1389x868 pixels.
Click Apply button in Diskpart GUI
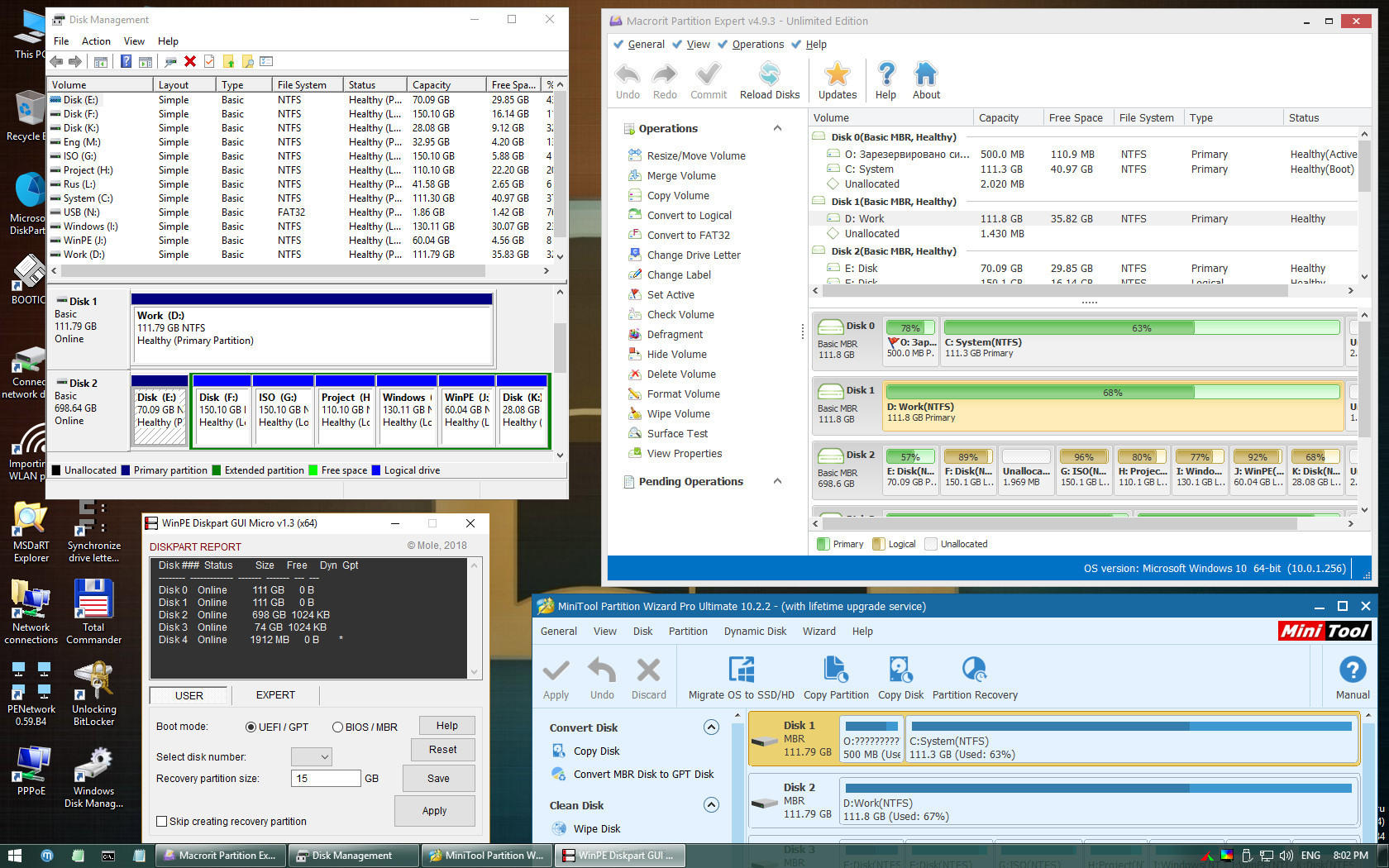click(434, 811)
